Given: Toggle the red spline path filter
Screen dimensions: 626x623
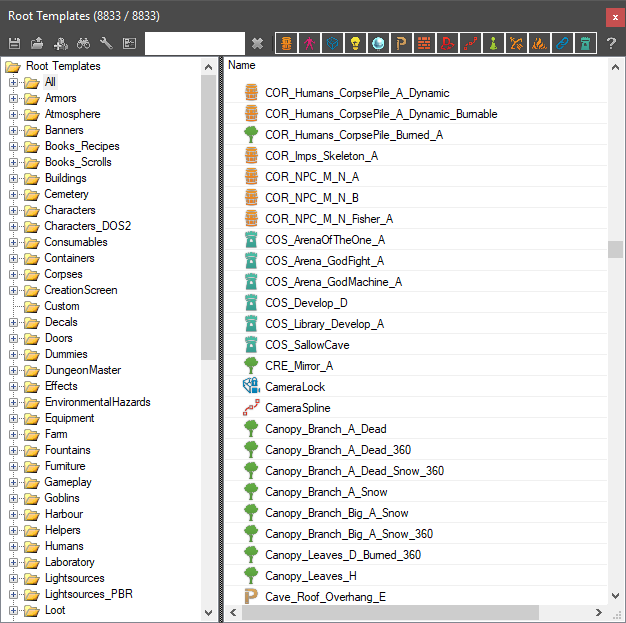Looking at the screenshot, I should pos(470,43).
